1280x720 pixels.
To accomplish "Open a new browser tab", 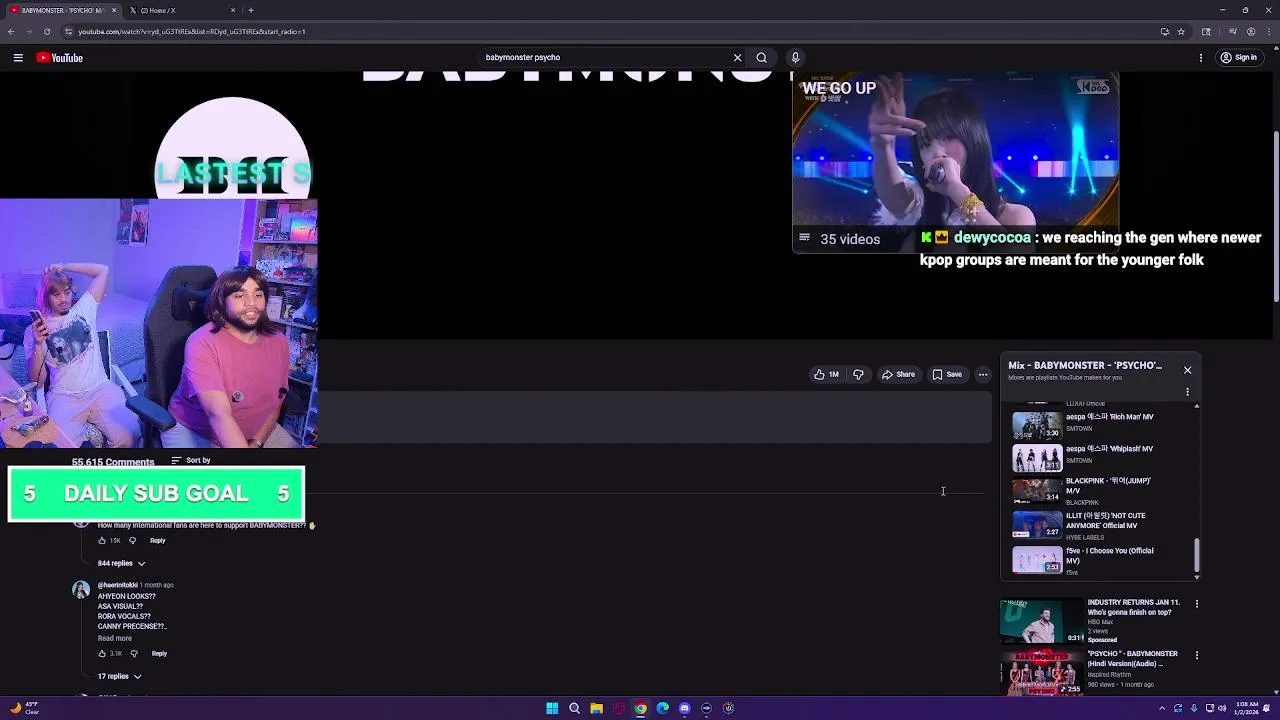I will [x=251, y=10].
